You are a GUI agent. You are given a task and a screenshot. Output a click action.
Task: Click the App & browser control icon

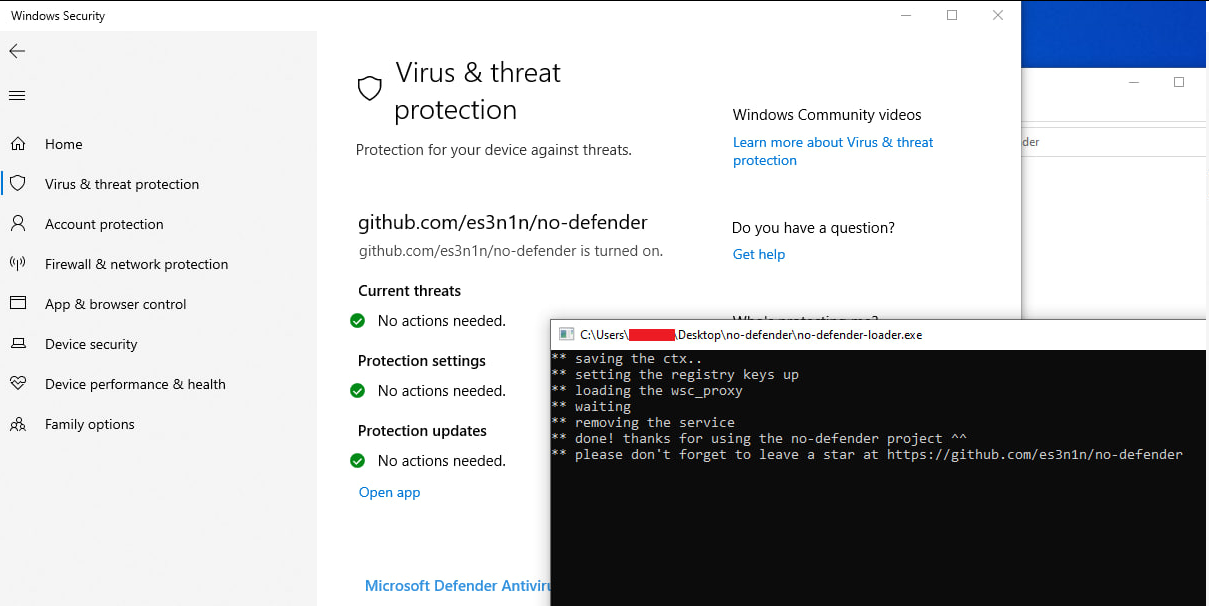(x=17, y=304)
